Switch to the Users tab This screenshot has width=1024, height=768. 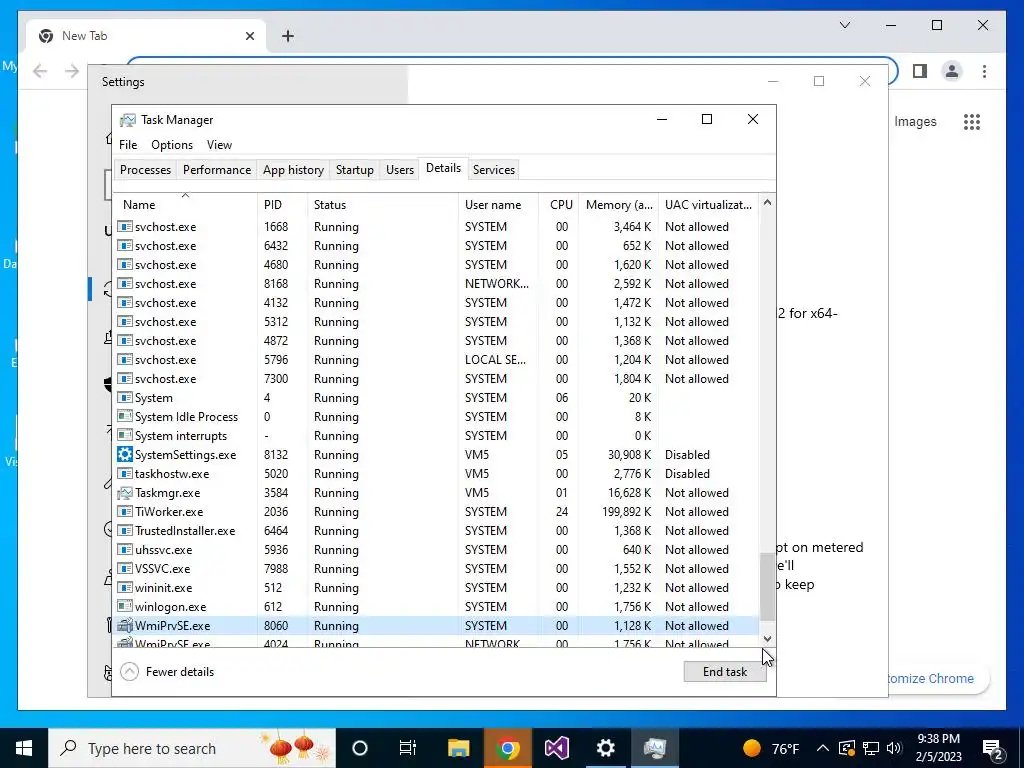pos(400,170)
